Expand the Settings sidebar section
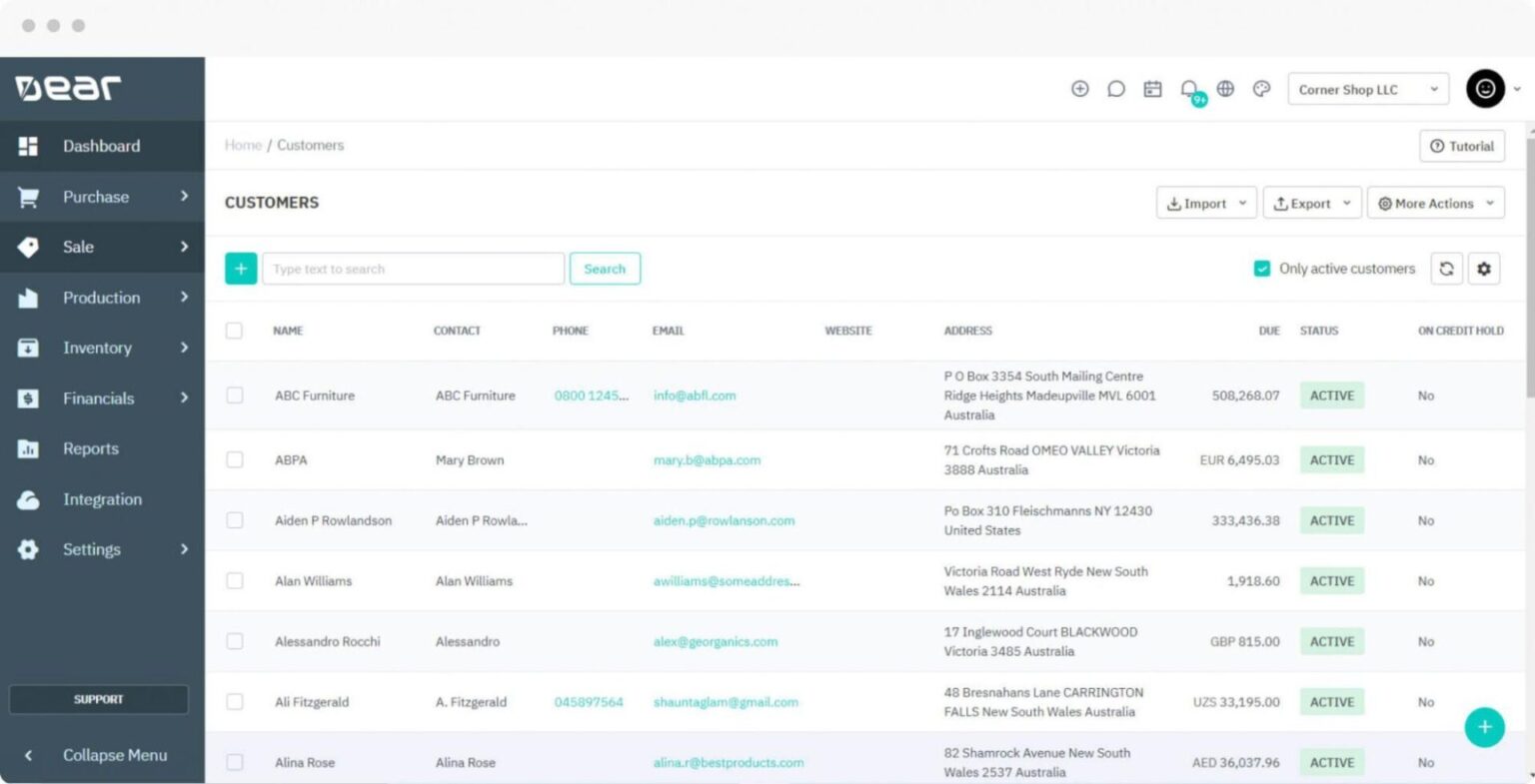This screenshot has width=1535, height=784. click(91, 549)
